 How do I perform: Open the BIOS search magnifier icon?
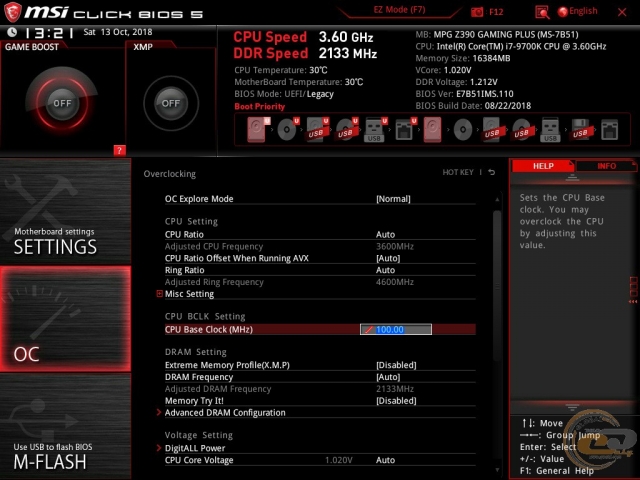(542, 12)
